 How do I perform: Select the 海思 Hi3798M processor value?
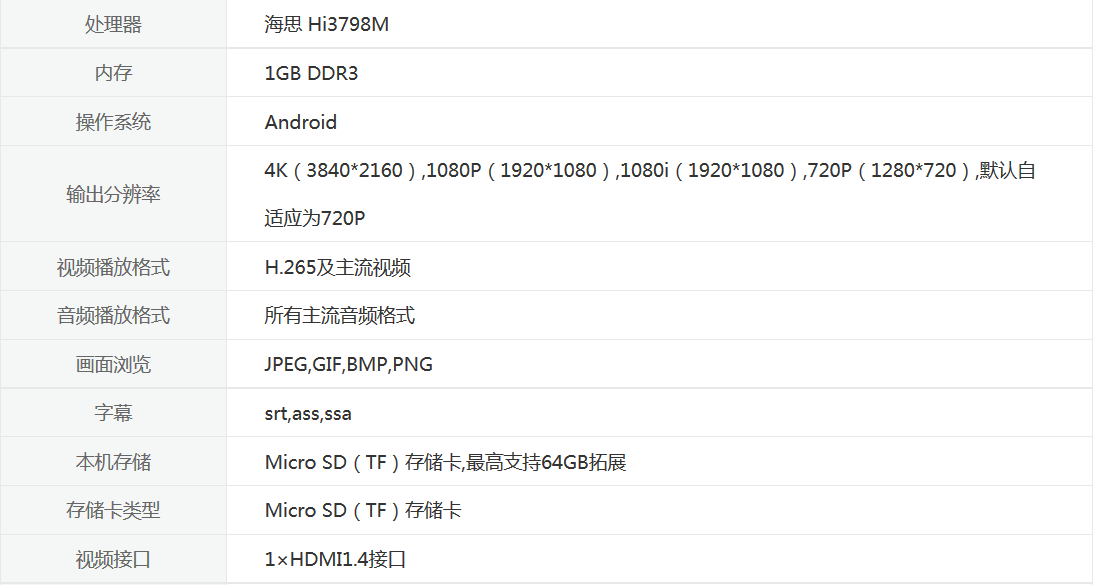pyautogui.click(x=326, y=24)
